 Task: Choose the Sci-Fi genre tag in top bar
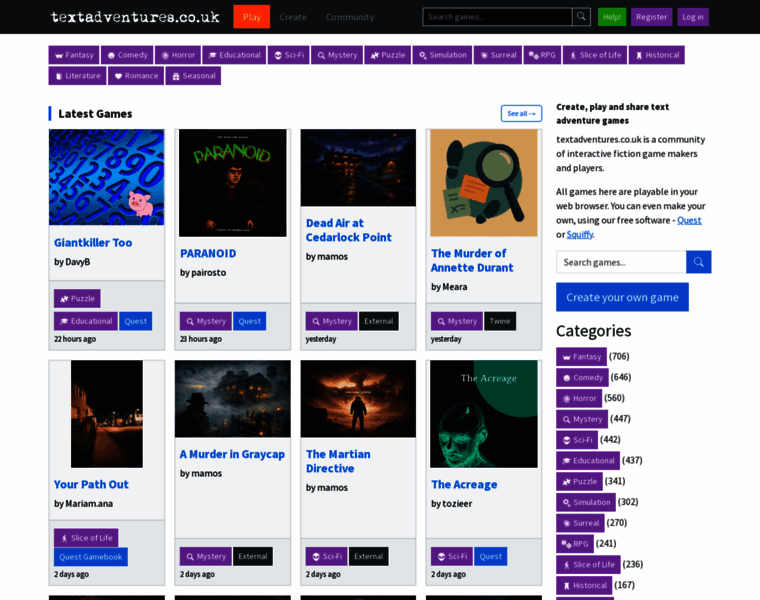[289, 55]
